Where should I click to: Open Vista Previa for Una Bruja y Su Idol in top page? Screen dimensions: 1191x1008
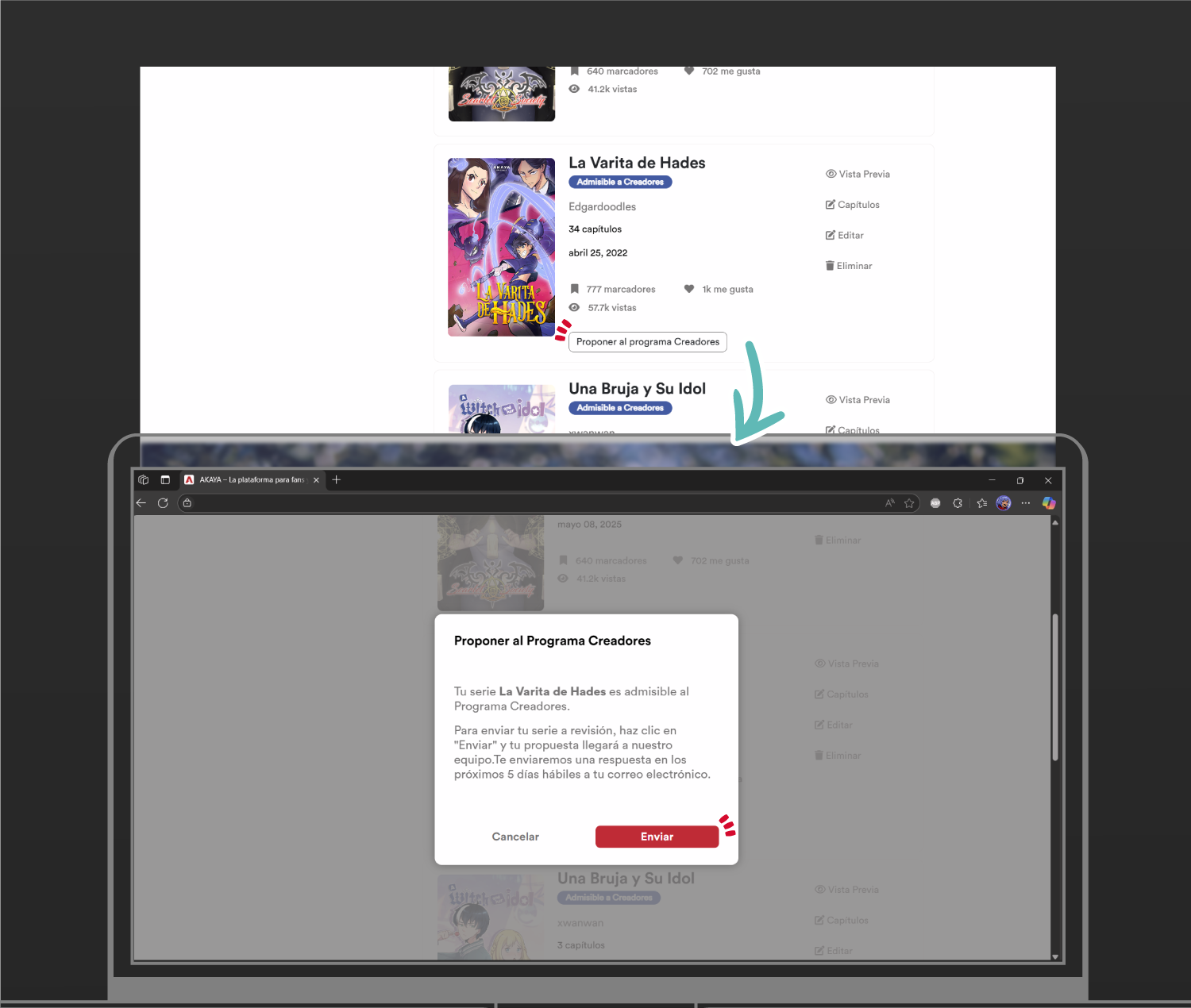tap(858, 400)
